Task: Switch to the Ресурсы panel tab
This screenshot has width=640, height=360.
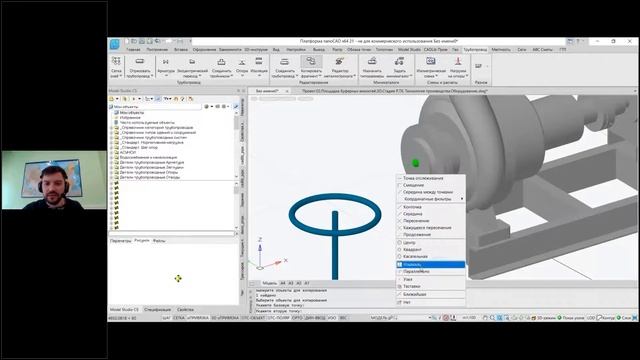Action: (142, 241)
